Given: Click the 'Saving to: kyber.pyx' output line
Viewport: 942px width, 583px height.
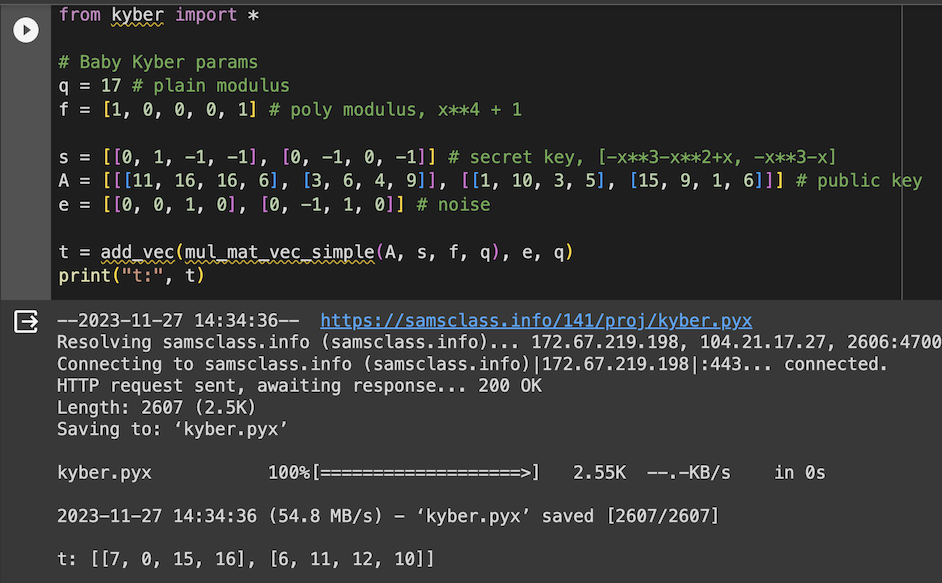Looking at the screenshot, I should pyautogui.click(x=172, y=429).
